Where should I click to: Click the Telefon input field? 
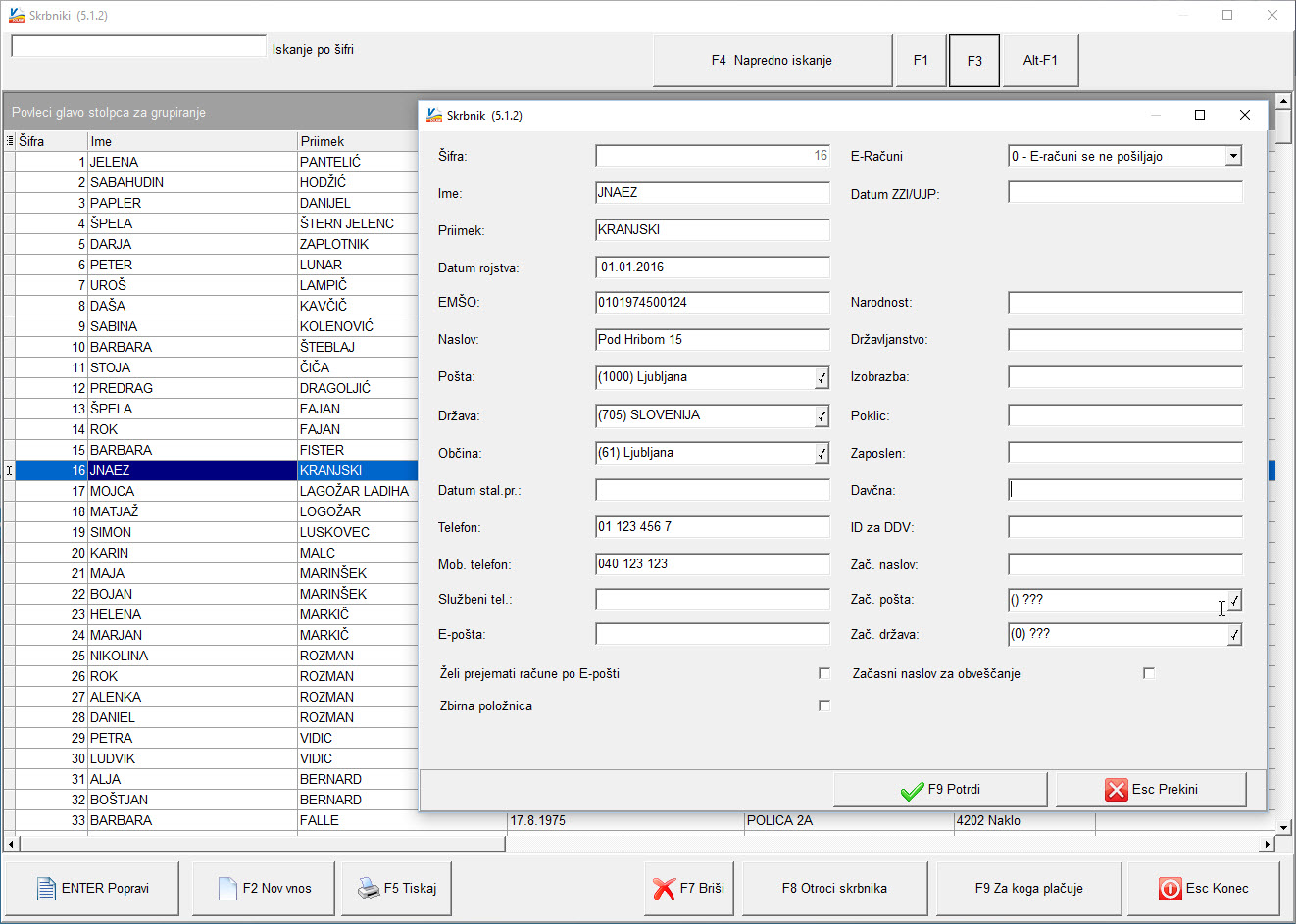pyautogui.click(x=713, y=527)
